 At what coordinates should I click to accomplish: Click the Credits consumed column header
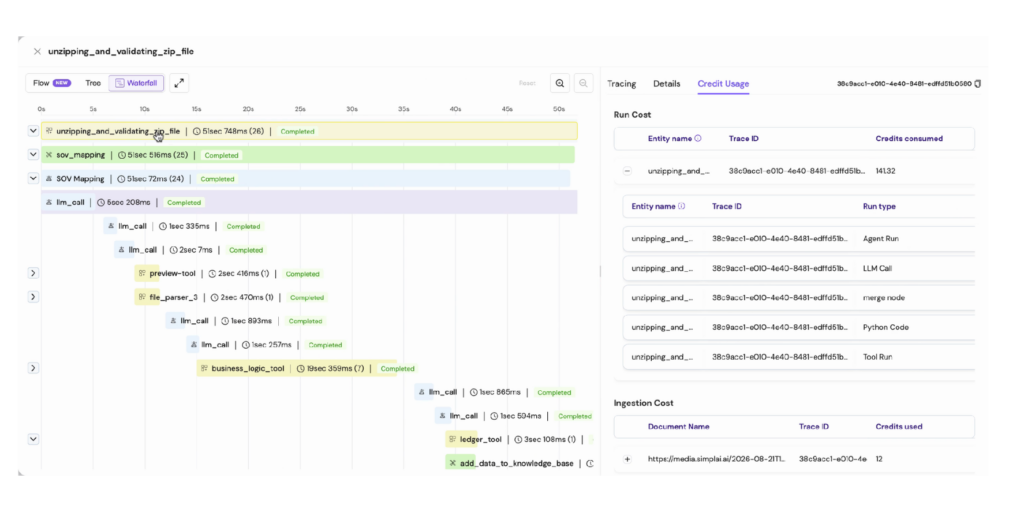[x=909, y=138]
